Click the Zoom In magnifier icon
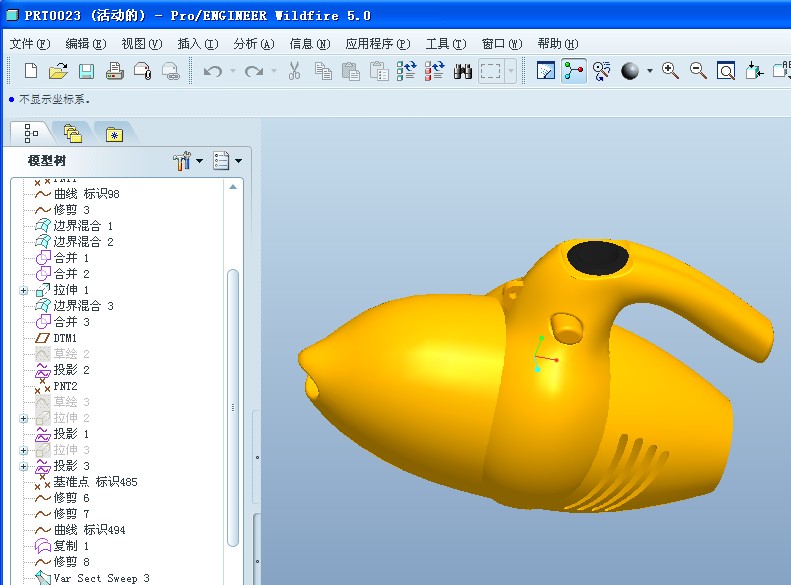791x585 pixels. (x=670, y=71)
